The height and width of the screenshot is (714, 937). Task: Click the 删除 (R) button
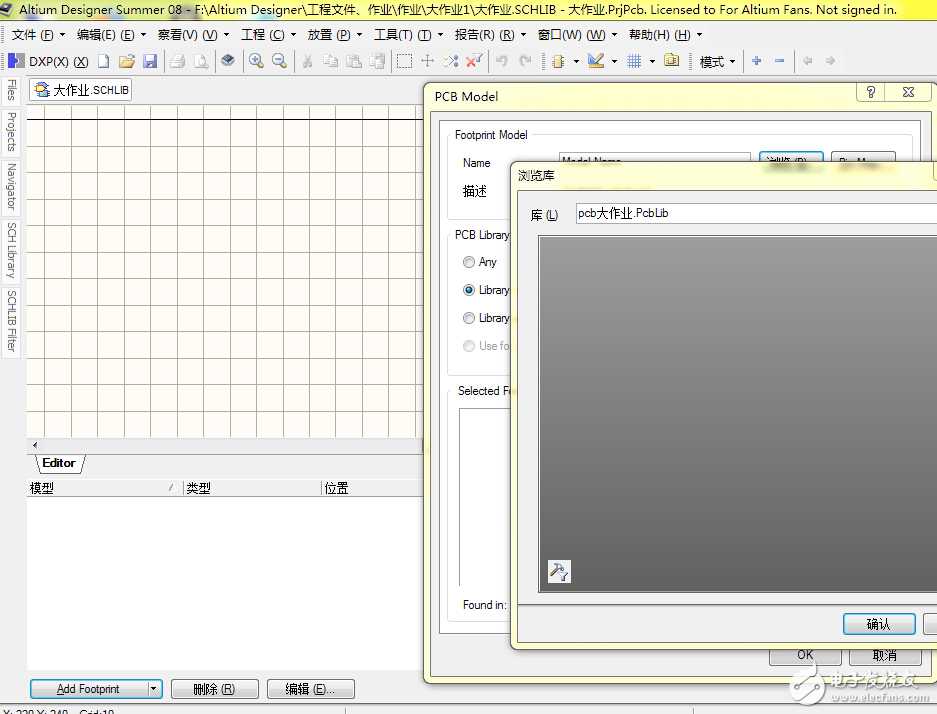(215, 689)
